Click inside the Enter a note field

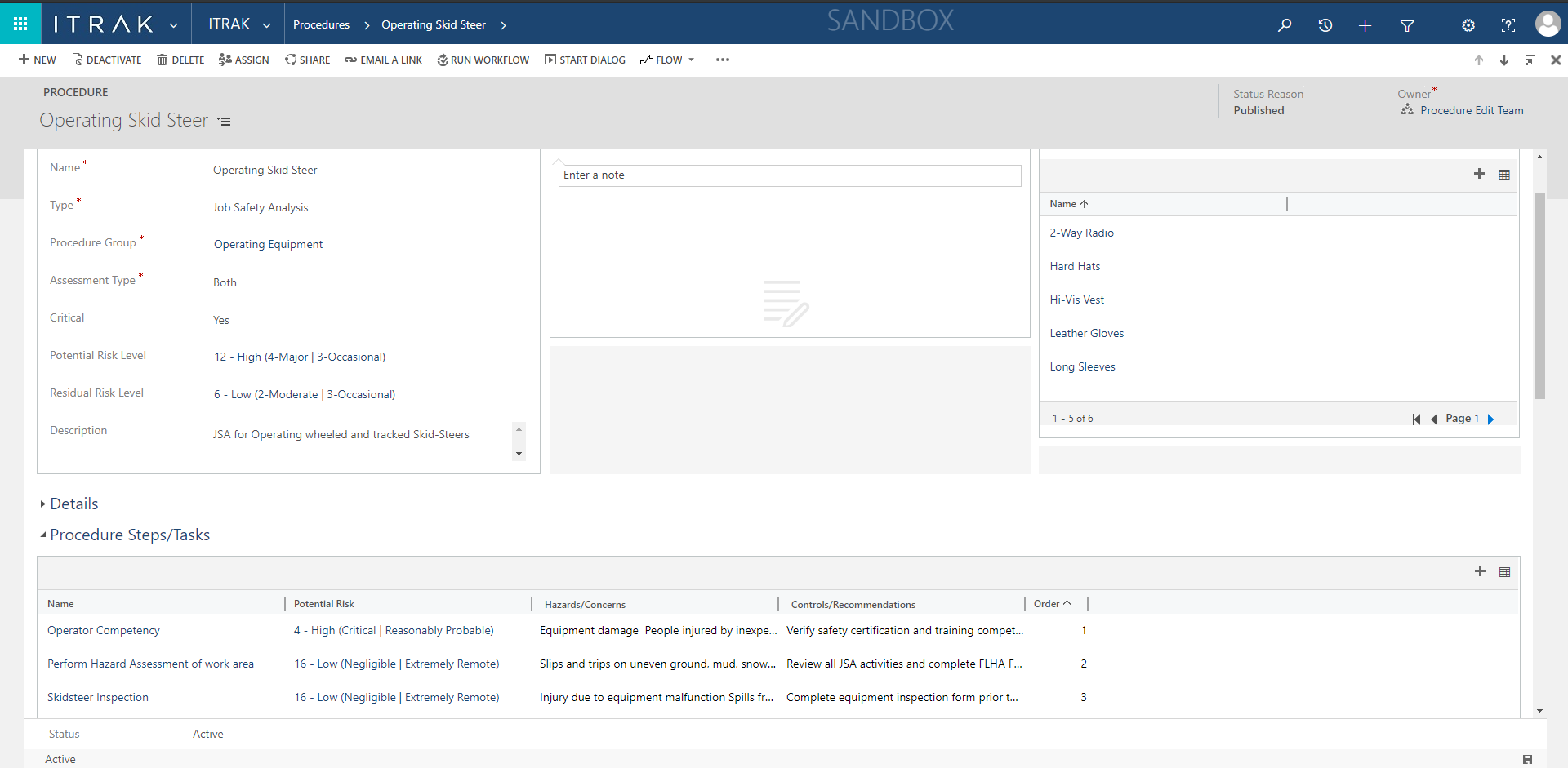pyautogui.click(x=789, y=175)
